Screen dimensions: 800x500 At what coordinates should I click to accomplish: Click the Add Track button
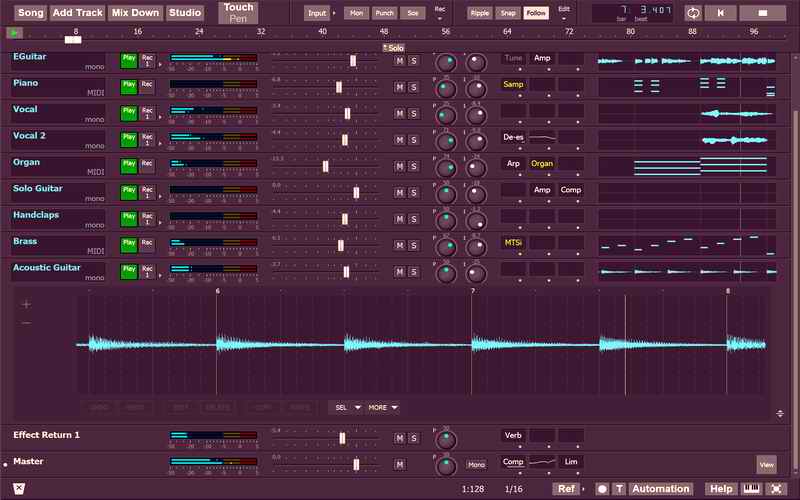pyautogui.click(x=78, y=13)
